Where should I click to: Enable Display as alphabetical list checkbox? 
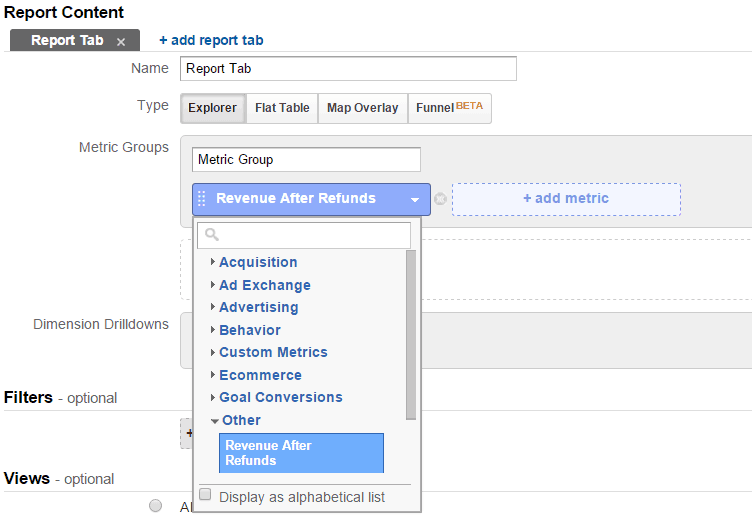point(206,495)
